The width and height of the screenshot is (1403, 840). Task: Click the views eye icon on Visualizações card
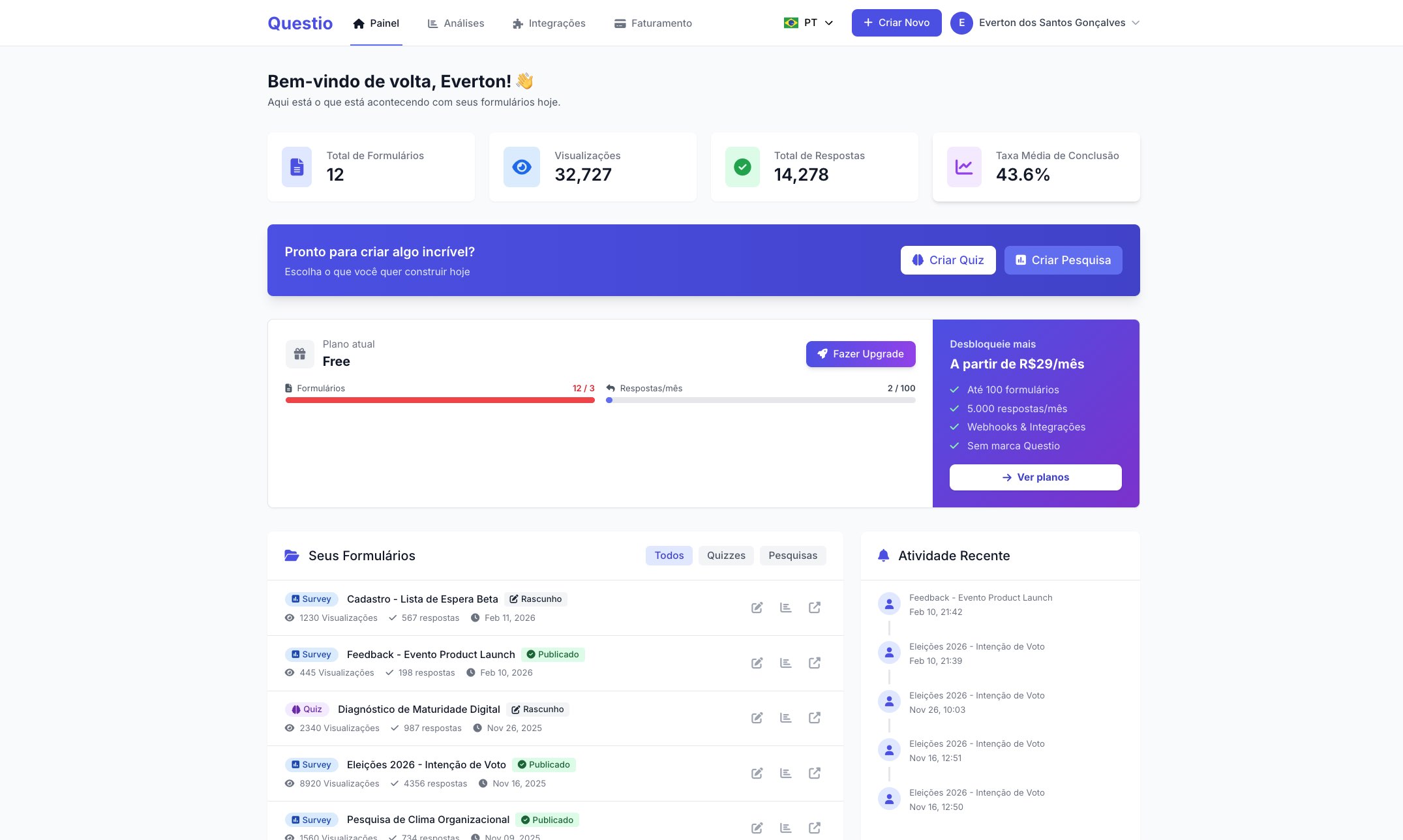(x=521, y=167)
